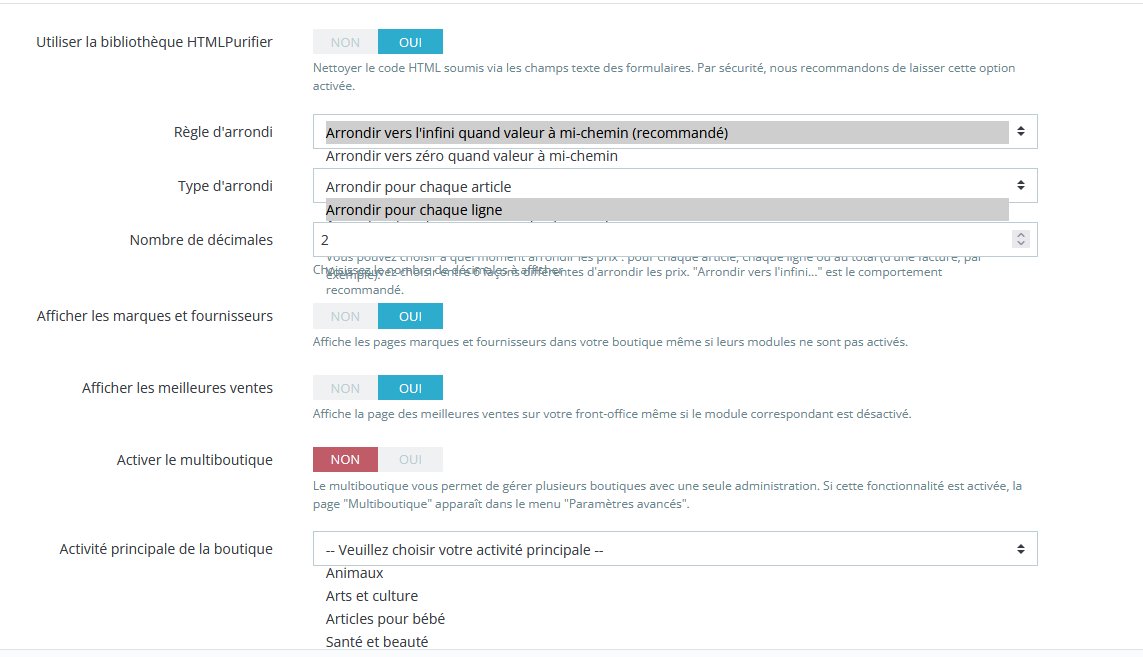
Task: Set Afficher les meilleures ventes to NON
Action: coord(345,388)
